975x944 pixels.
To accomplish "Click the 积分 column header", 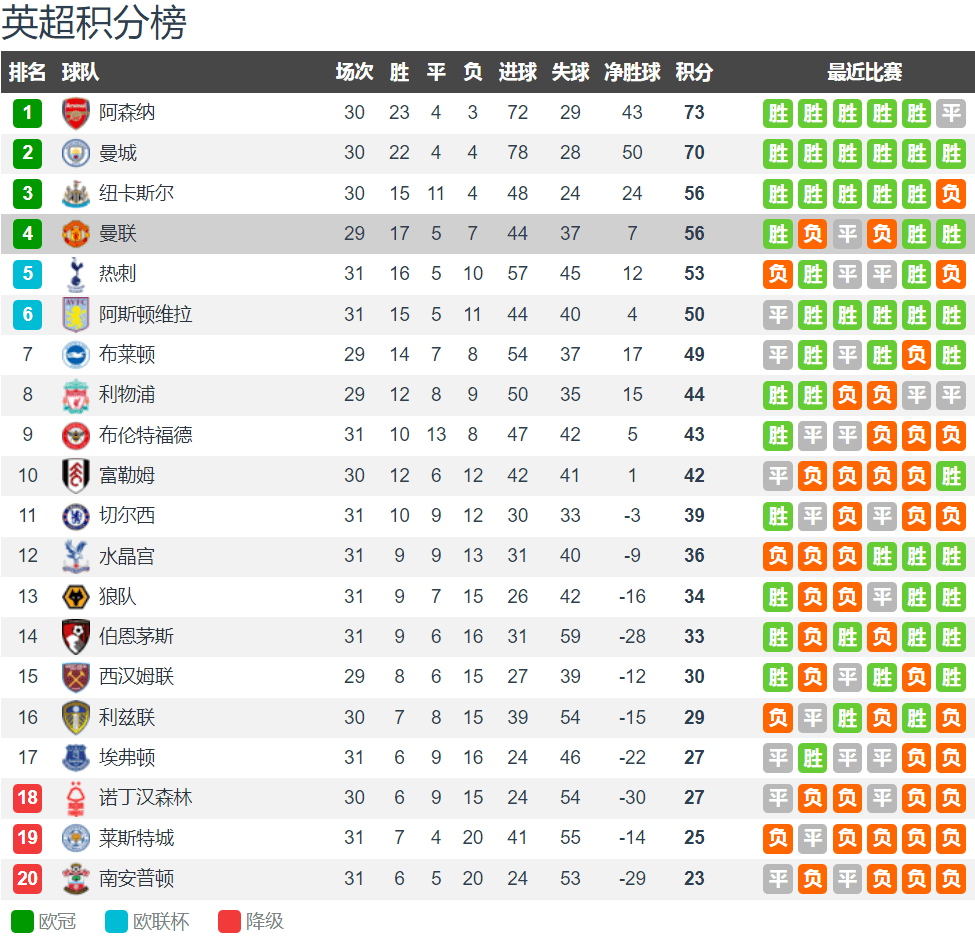I will 694,72.
